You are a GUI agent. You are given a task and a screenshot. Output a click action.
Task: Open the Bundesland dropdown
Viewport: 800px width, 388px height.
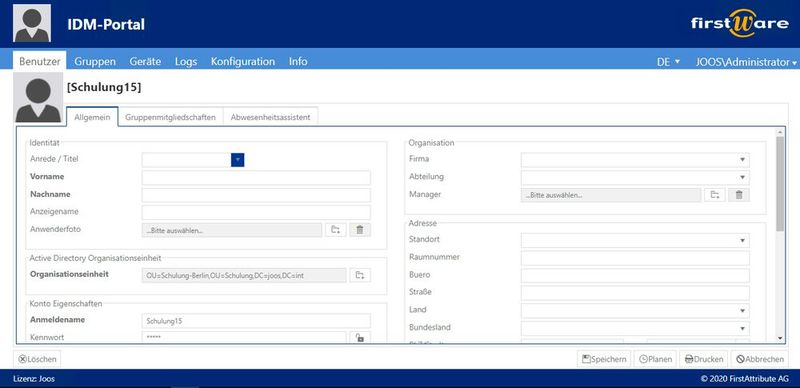pyautogui.click(x=742, y=328)
